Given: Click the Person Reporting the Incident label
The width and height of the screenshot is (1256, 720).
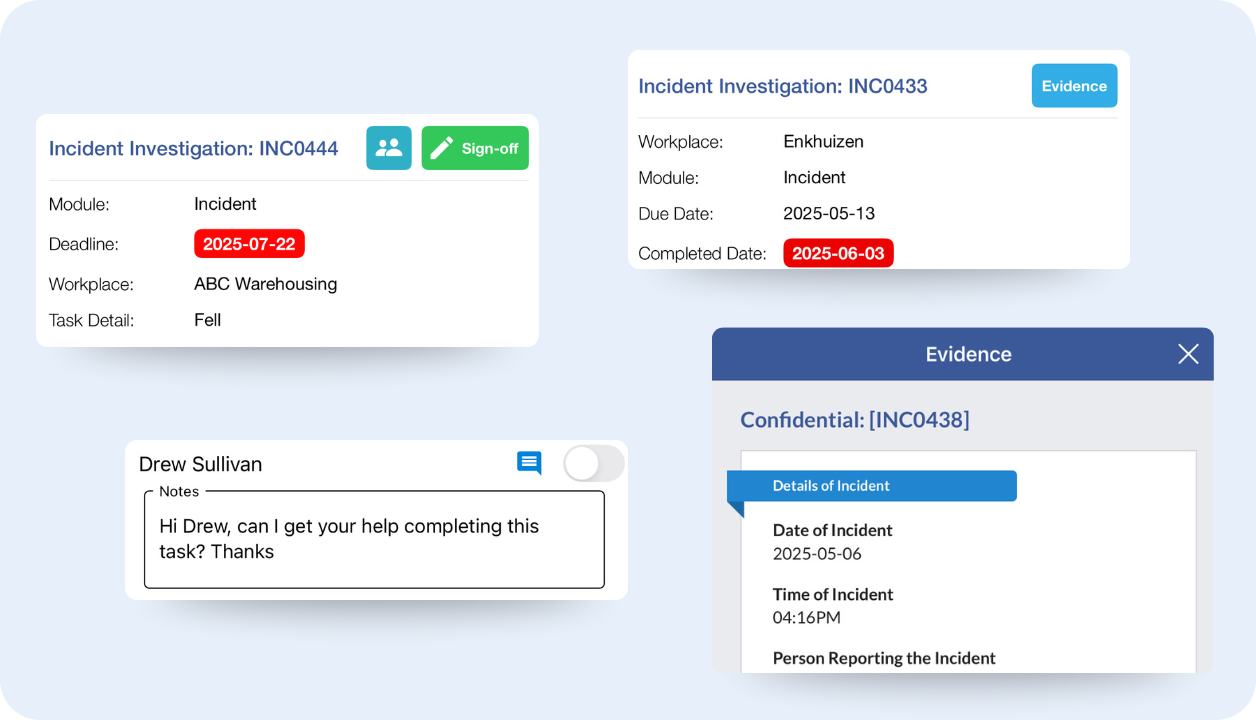Looking at the screenshot, I should (x=884, y=658).
